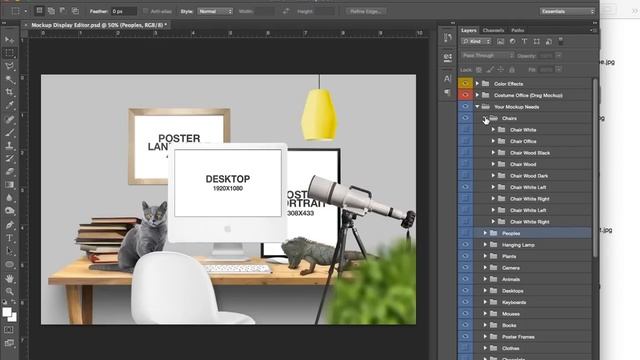Screen dimensions: 640x360
Task: Toggle the Anti-alias checkbox
Action: click(146, 11)
